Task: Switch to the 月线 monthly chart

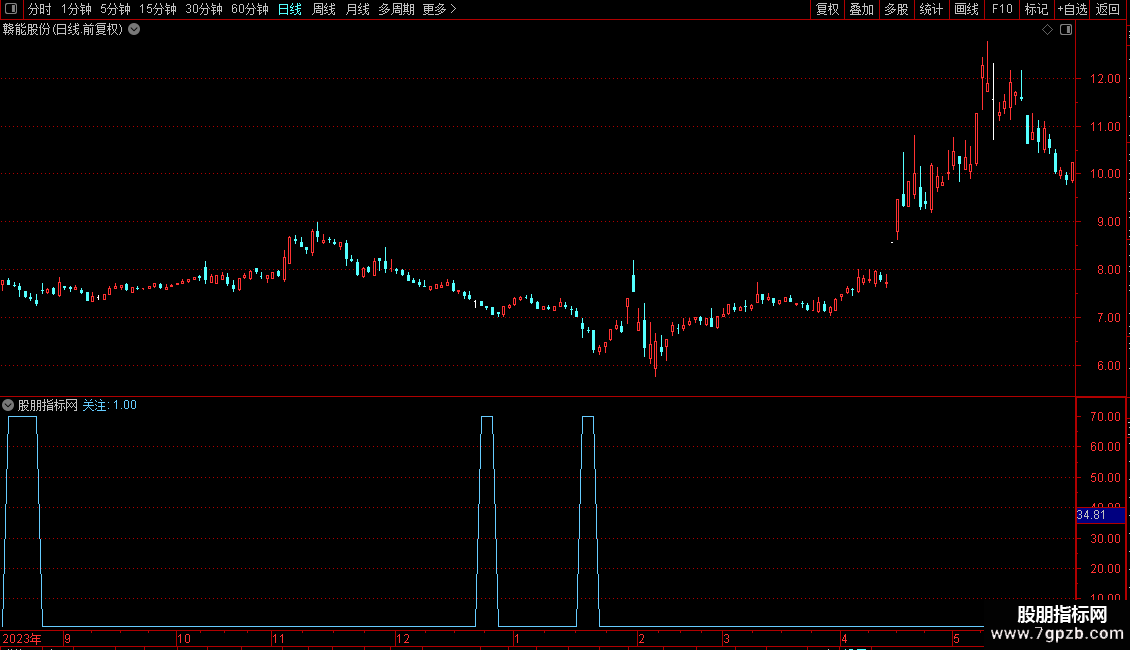Action: coord(357,9)
